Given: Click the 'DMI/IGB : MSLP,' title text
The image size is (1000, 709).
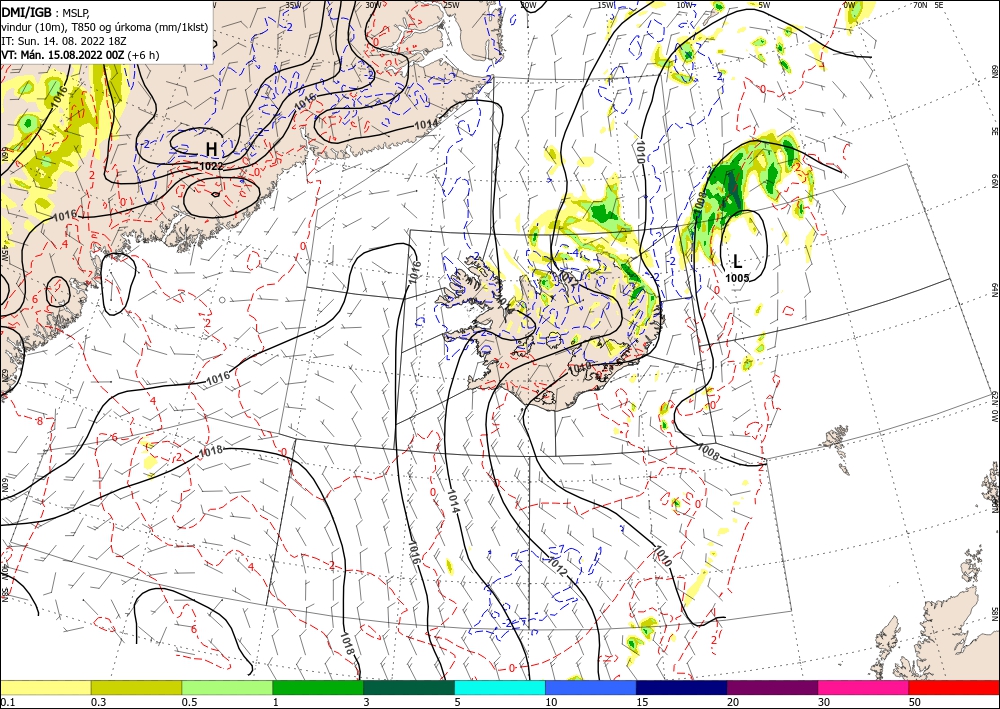Looking at the screenshot, I should [x=46, y=11].
